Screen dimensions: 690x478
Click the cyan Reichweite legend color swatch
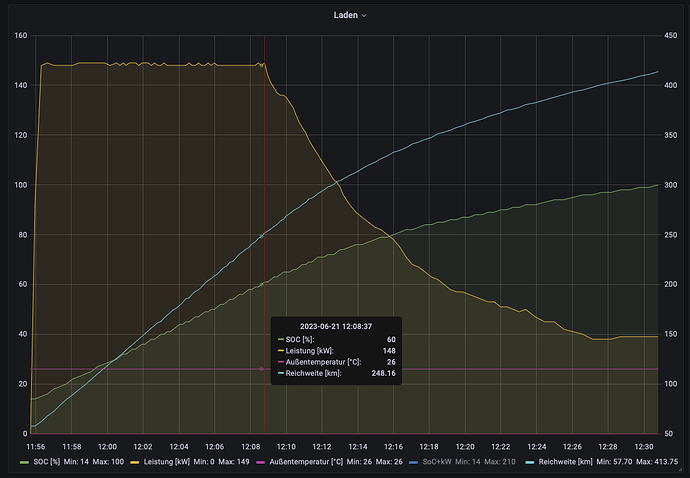(530, 462)
